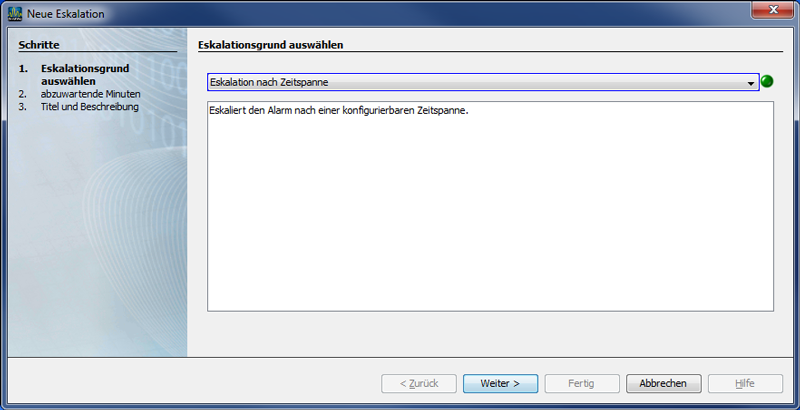Click the description text "Eskaliert den Alarm..."

(x=339, y=110)
